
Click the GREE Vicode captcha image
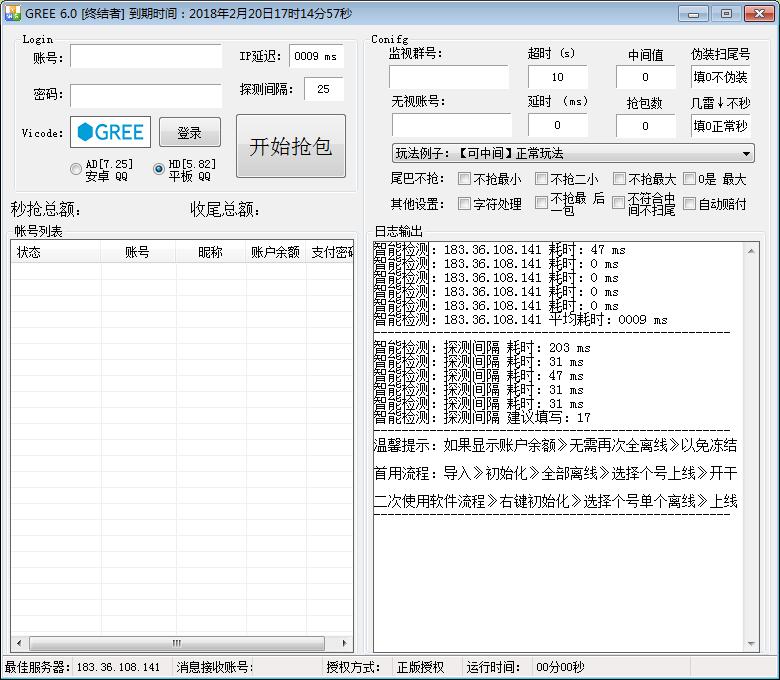coord(111,132)
